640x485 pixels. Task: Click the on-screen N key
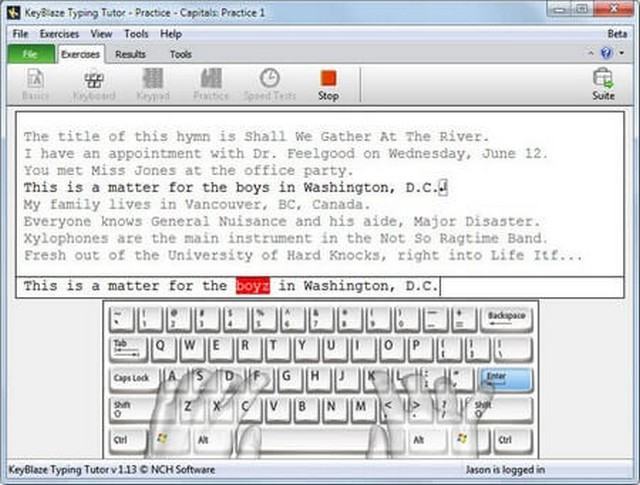click(x=335, y=409)
